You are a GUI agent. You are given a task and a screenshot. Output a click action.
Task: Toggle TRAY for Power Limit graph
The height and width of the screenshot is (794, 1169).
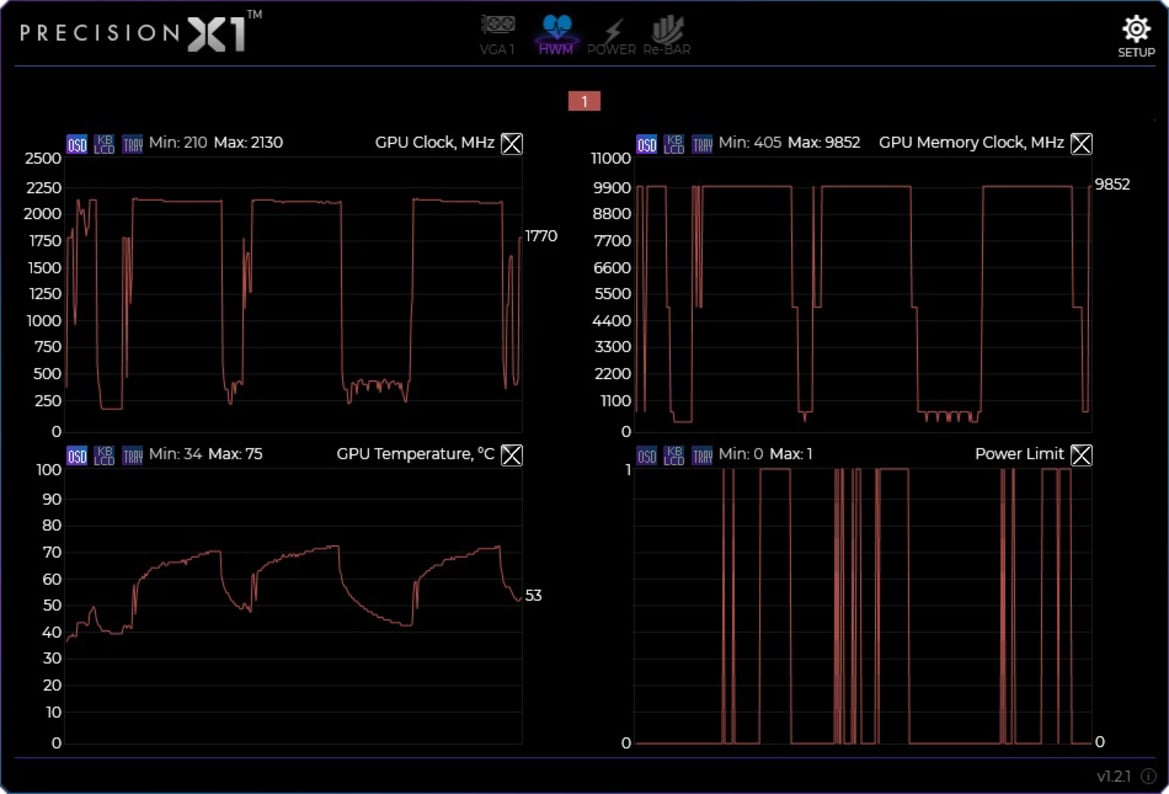(702, 456)
